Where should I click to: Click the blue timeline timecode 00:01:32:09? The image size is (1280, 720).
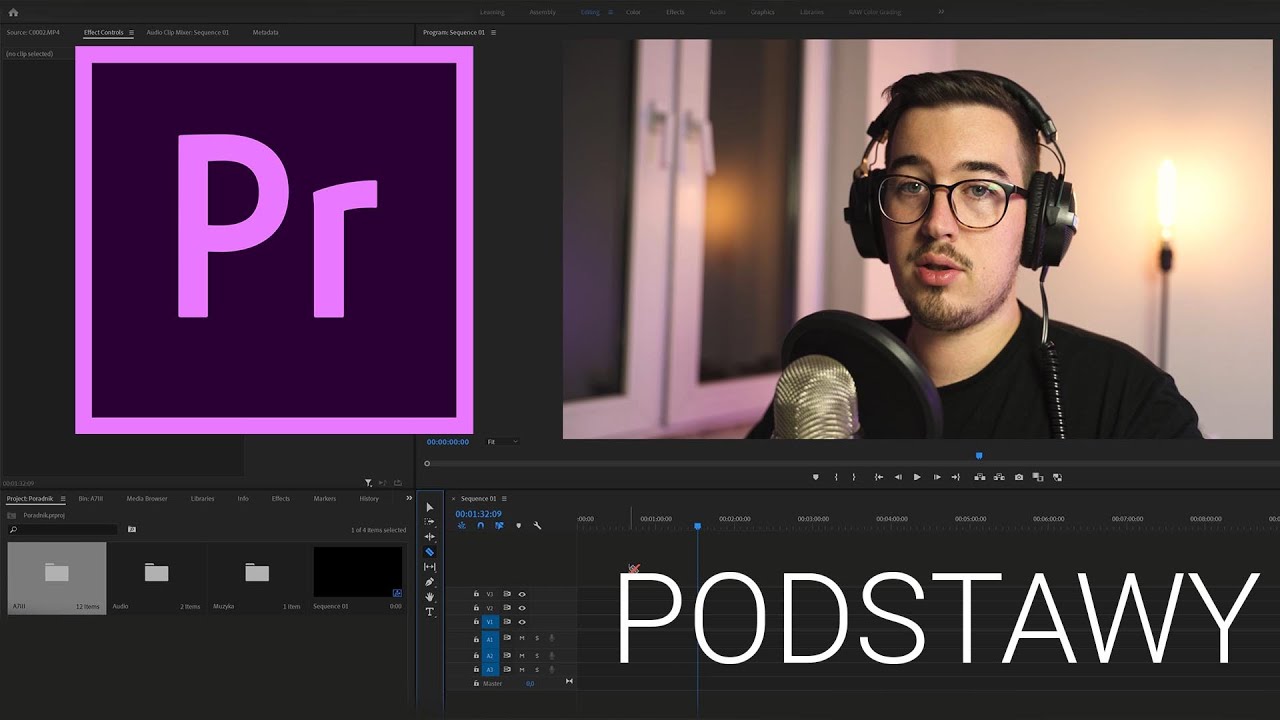pos(479,514)
